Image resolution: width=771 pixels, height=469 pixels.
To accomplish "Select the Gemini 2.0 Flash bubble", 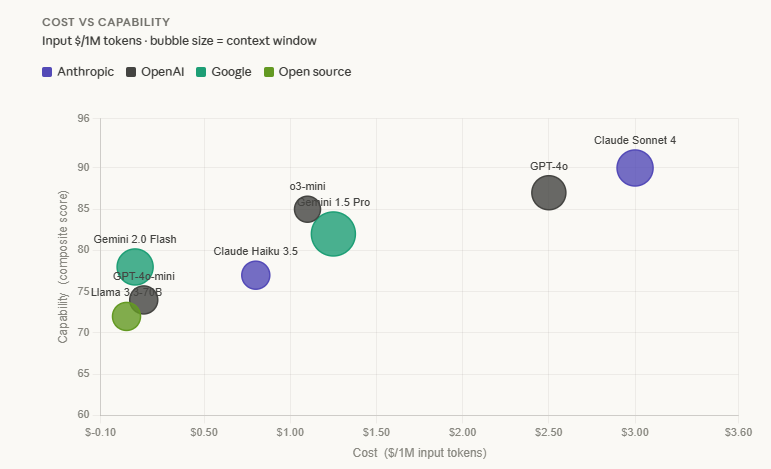I will tap(134, 264).
